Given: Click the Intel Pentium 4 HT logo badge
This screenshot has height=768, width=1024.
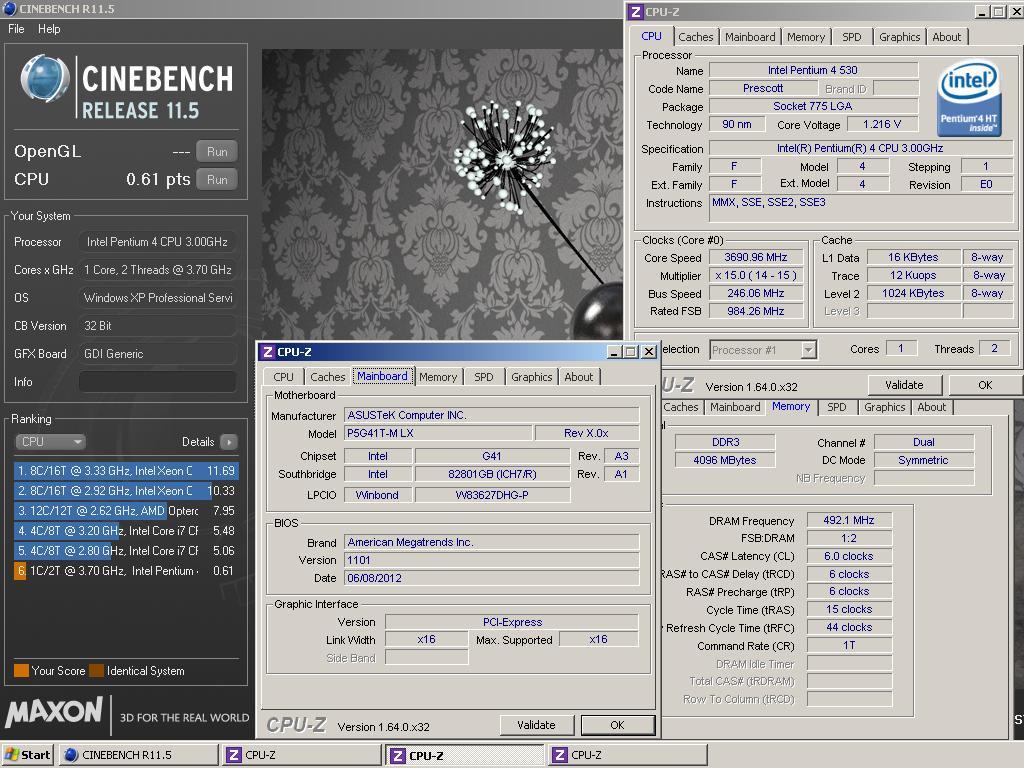Looking at the screenshot, I should tap(969, 98).
